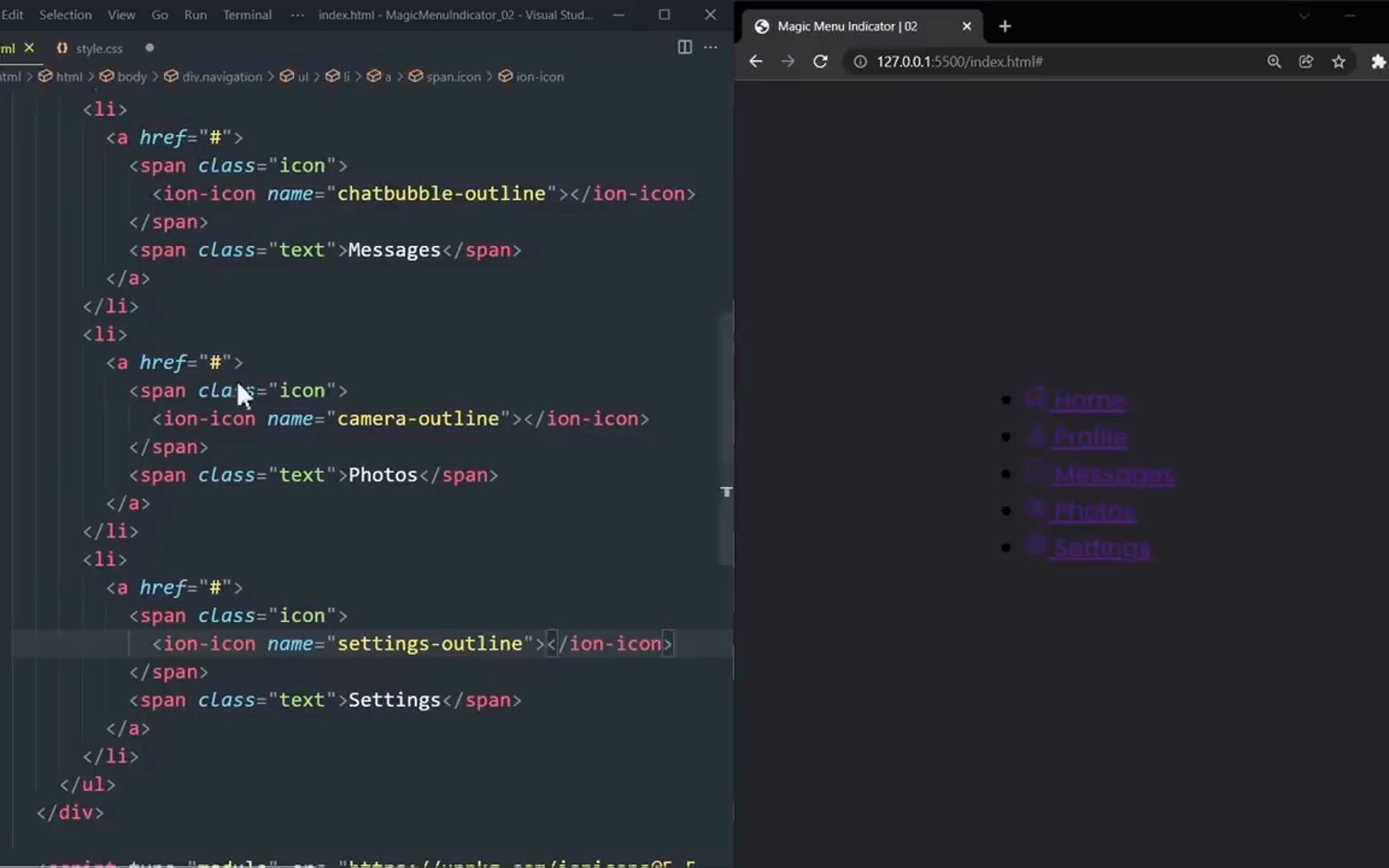This screenshot has height=868, width=1389.
Task: Maximize the VS Code window
Action: [664, 14]
